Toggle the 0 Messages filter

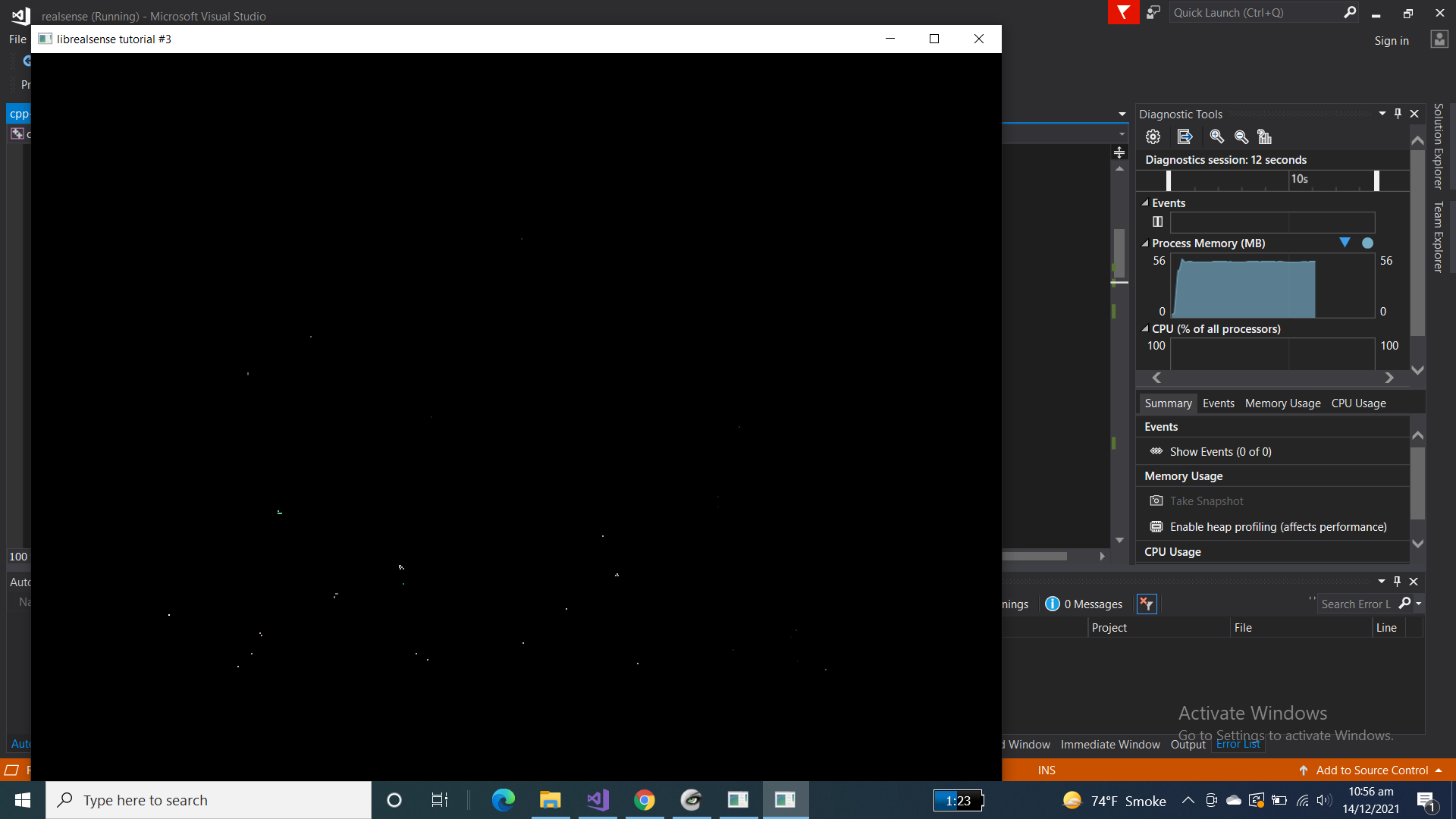(1084, 604)
